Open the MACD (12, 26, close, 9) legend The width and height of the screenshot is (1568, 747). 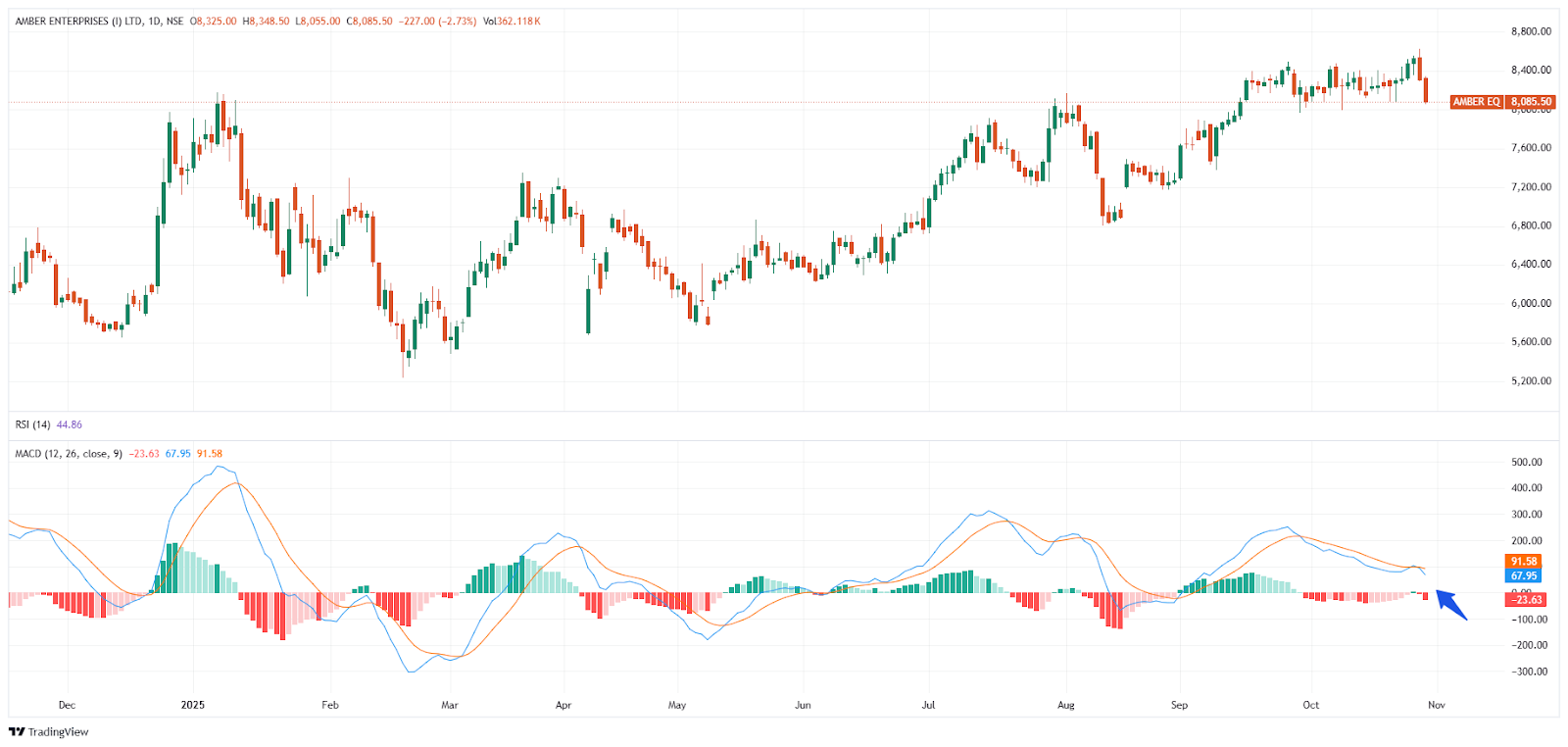coord(69,454)
